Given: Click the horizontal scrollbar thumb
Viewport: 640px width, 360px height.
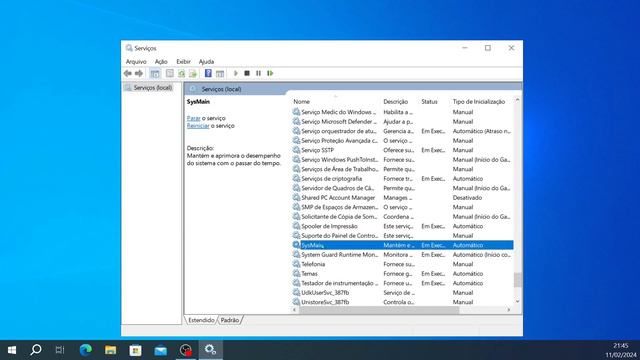Looking at the screenshot, I should click(379, 310).
